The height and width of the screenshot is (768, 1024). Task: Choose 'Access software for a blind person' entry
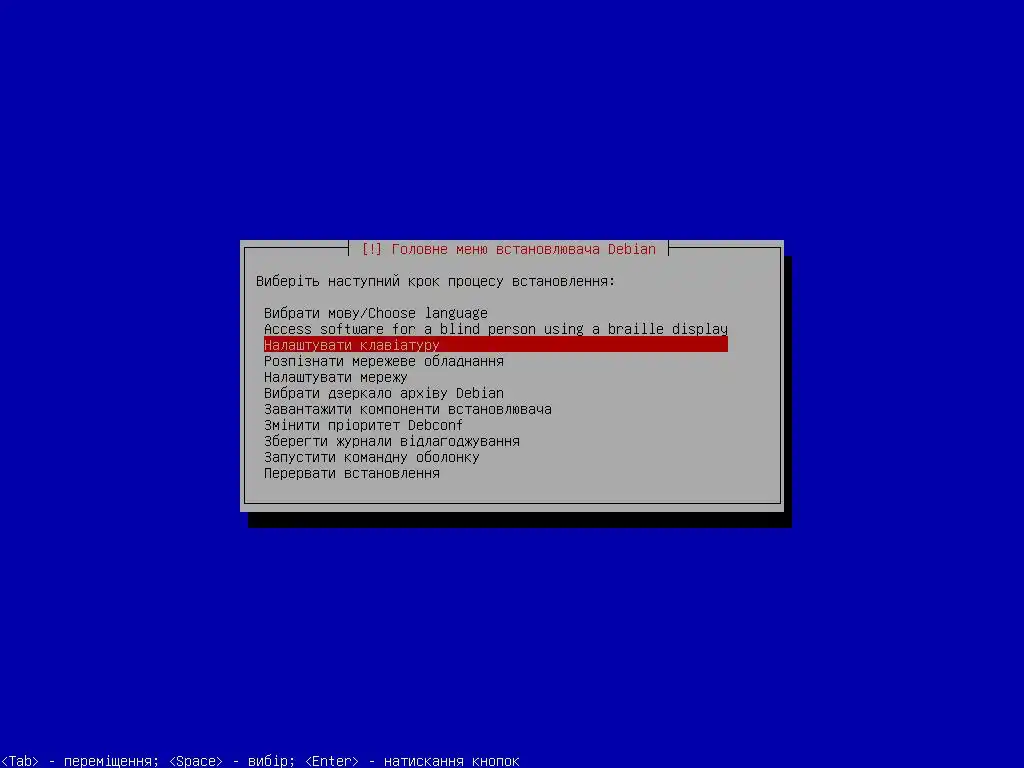(x=496, y=328)
